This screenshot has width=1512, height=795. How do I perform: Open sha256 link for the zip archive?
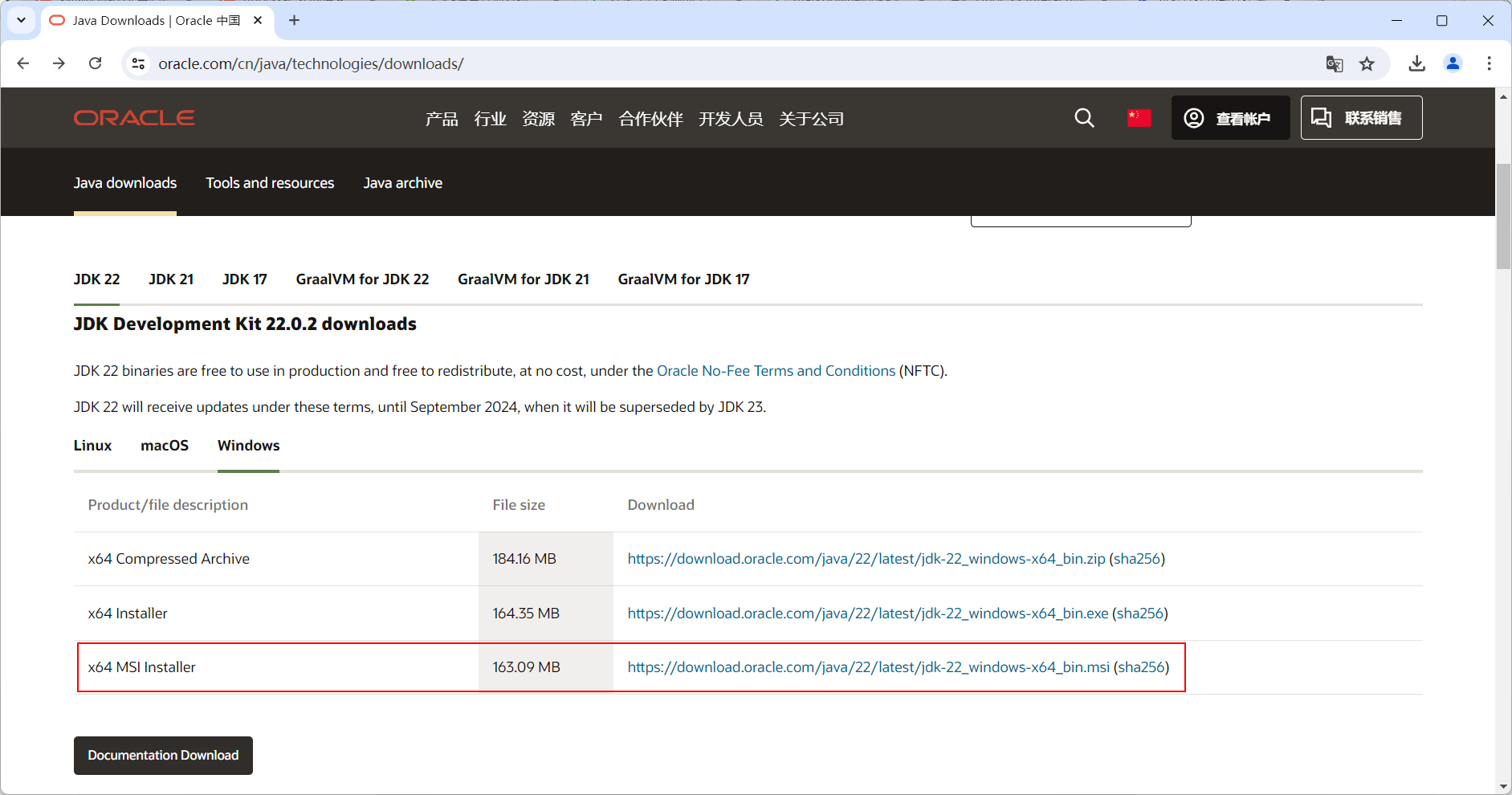(x=1137, y=559)
